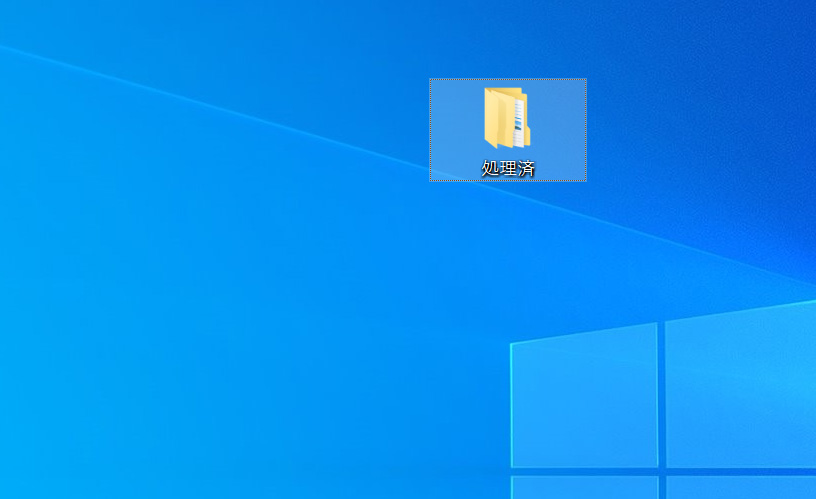Click the vertical divider between Windows logo panes
Viewport: 816px width, 499px height.
pos(661,400)
